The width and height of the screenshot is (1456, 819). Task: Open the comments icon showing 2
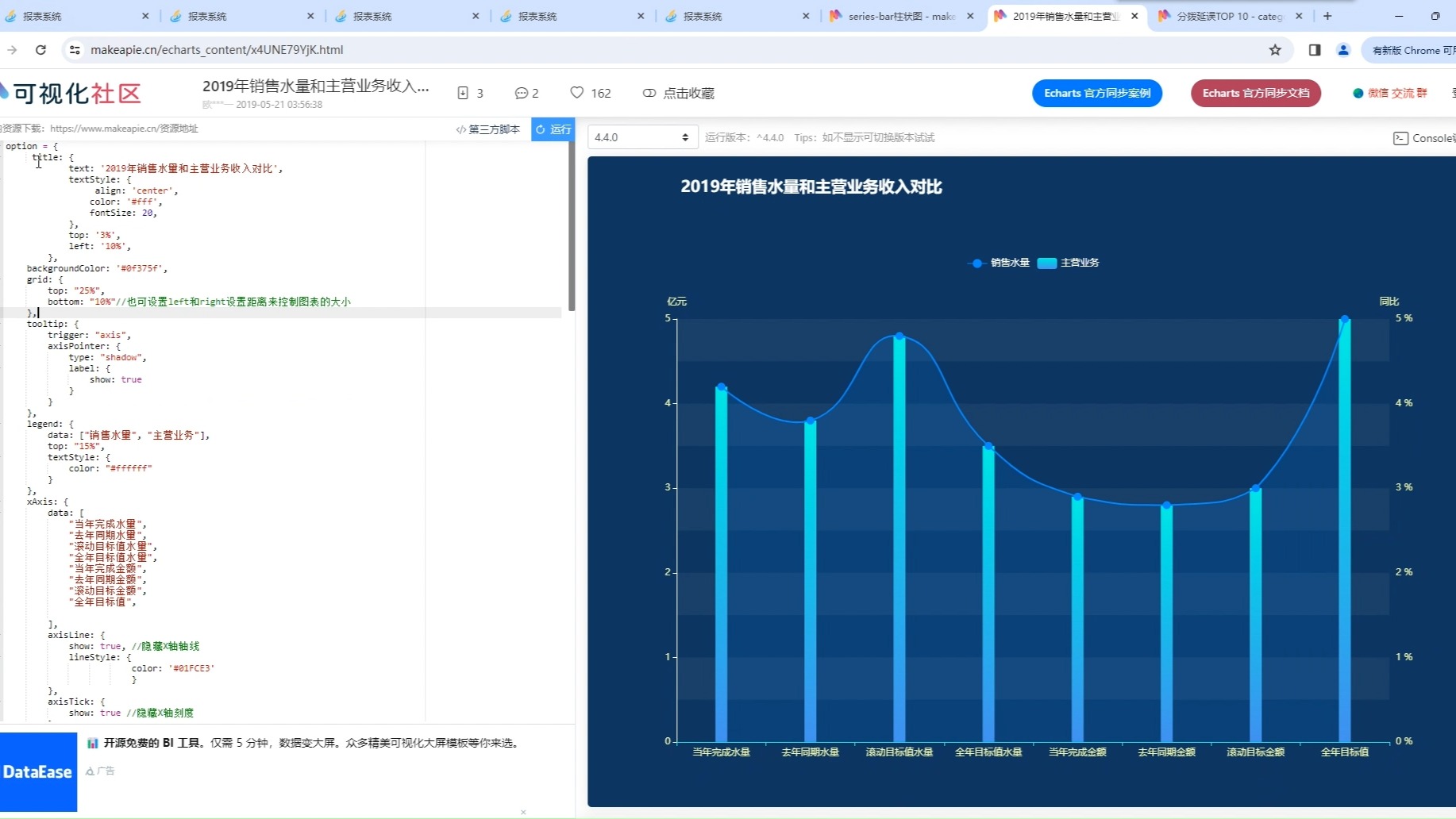[521, 93]
